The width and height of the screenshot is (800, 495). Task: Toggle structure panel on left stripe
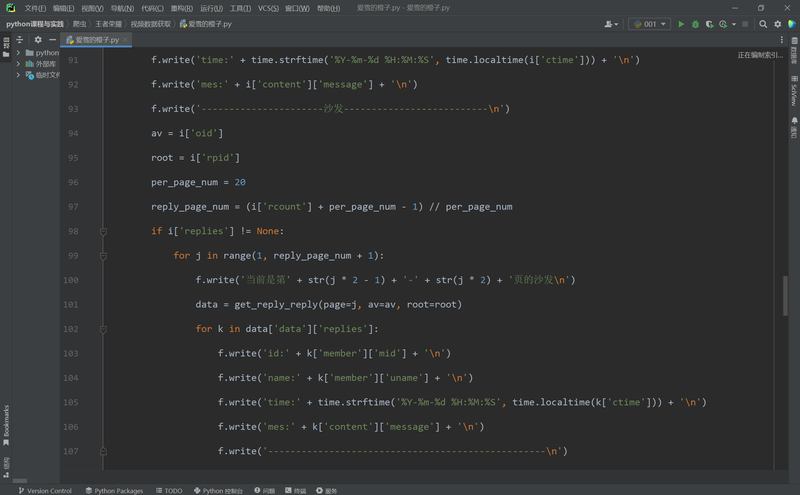[6, 467]
